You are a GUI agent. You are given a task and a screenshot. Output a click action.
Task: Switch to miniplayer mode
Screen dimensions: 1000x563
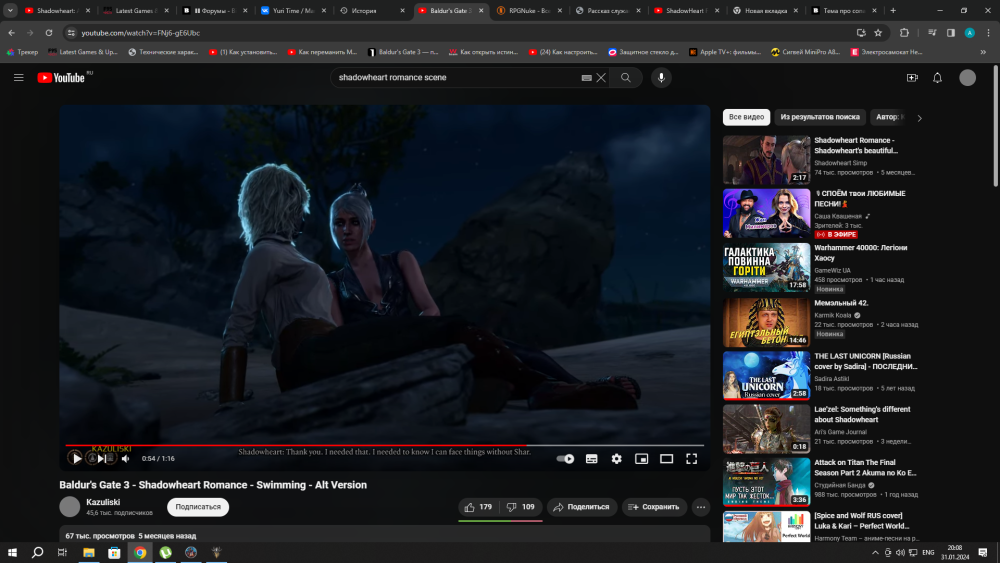(x=641, y=459)
